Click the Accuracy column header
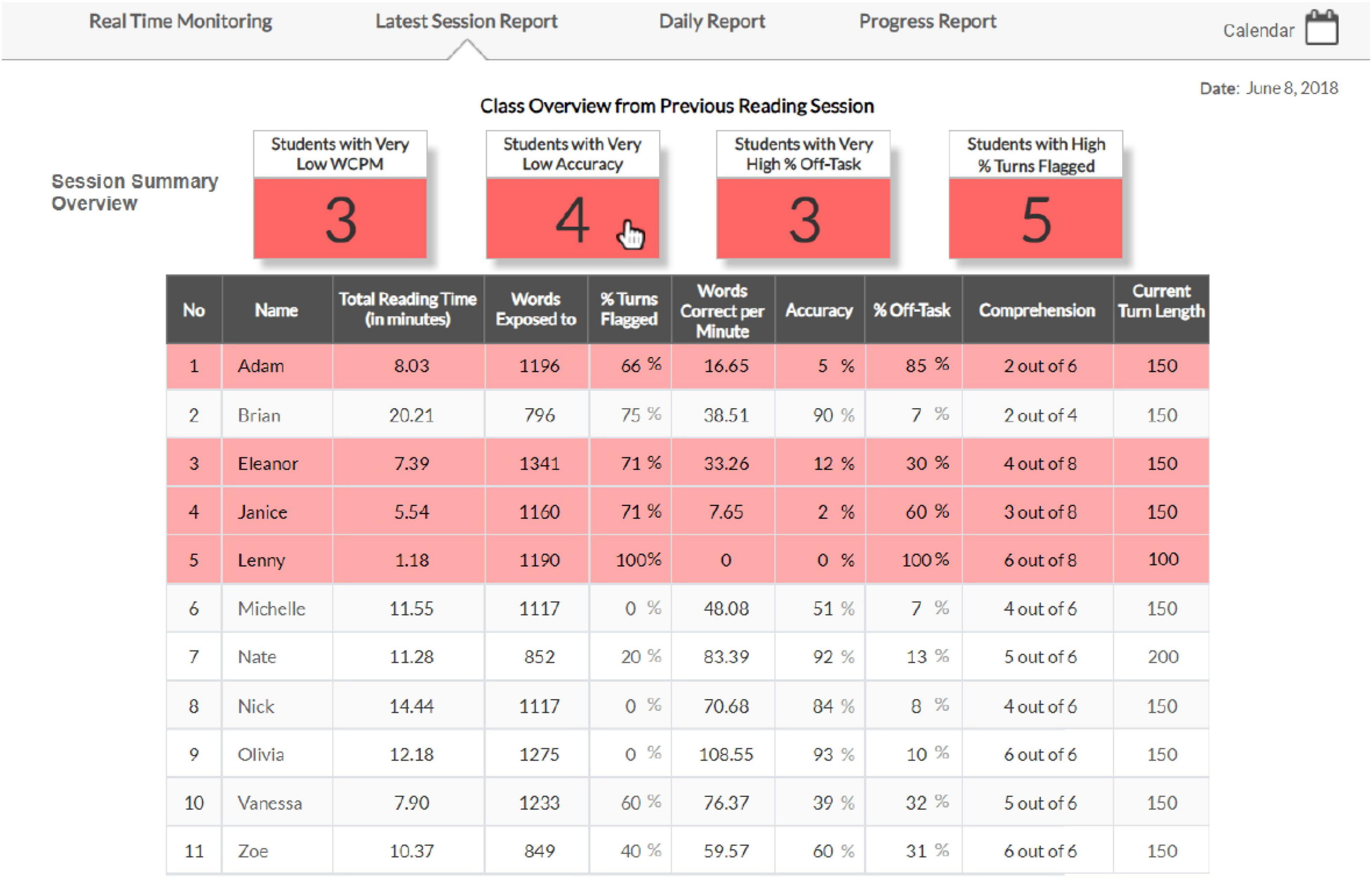 point(819,310)
